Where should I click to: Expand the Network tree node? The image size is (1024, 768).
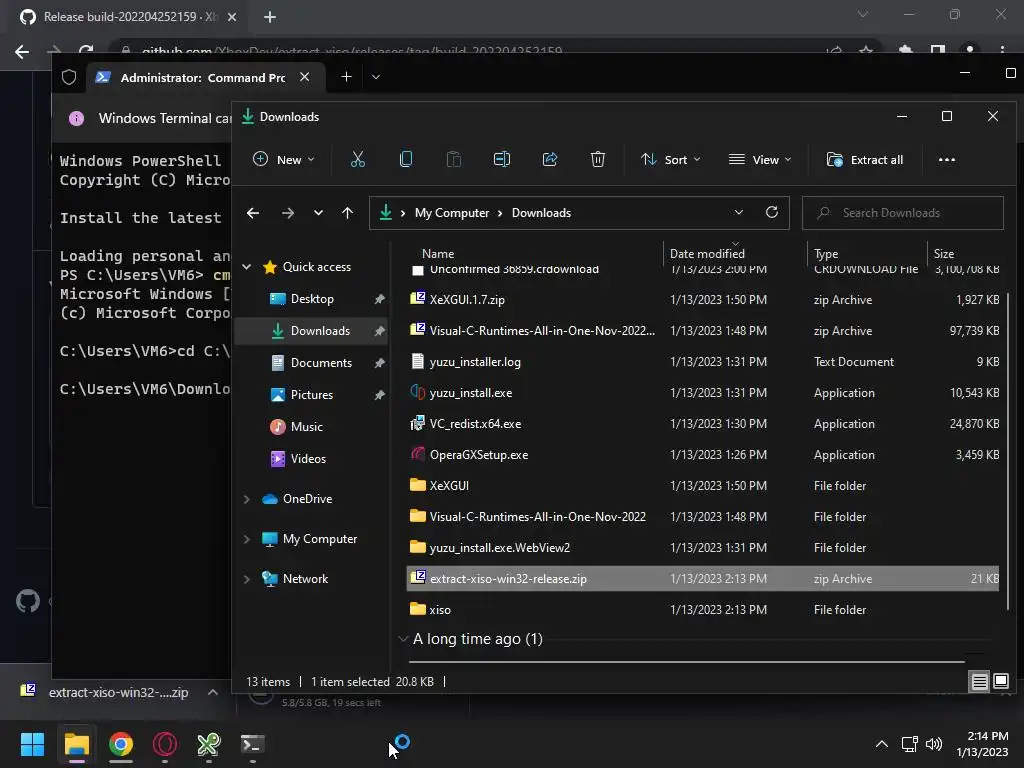pos(246,579)
